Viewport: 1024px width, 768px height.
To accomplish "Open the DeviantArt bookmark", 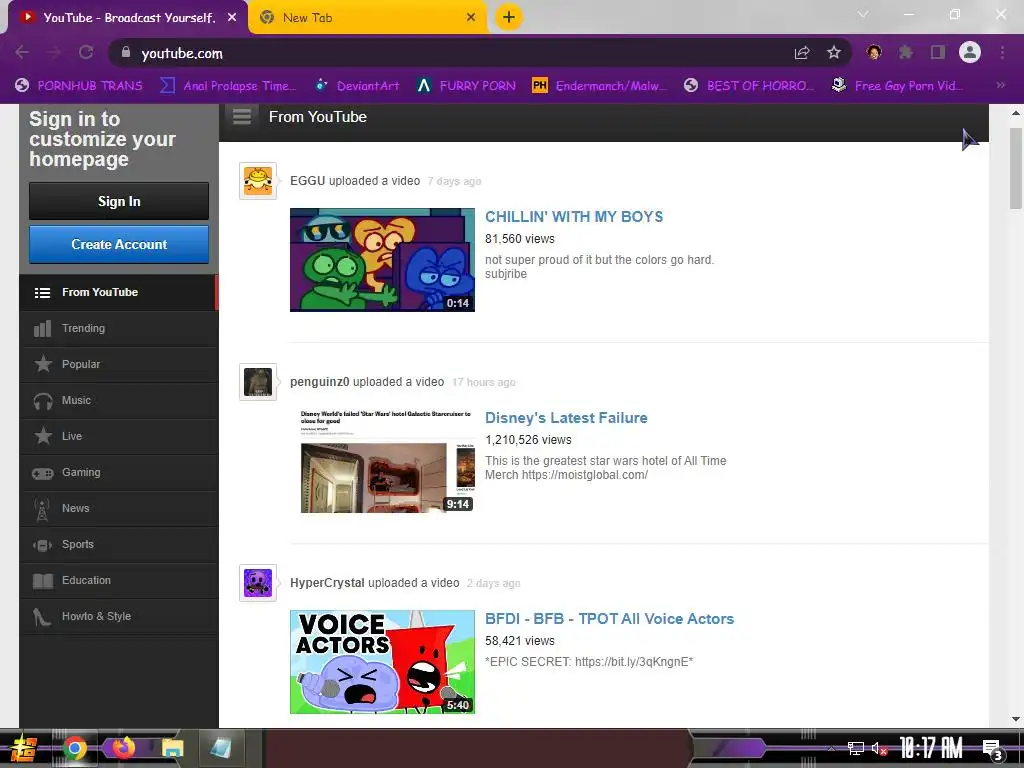I will coord(357,86).
